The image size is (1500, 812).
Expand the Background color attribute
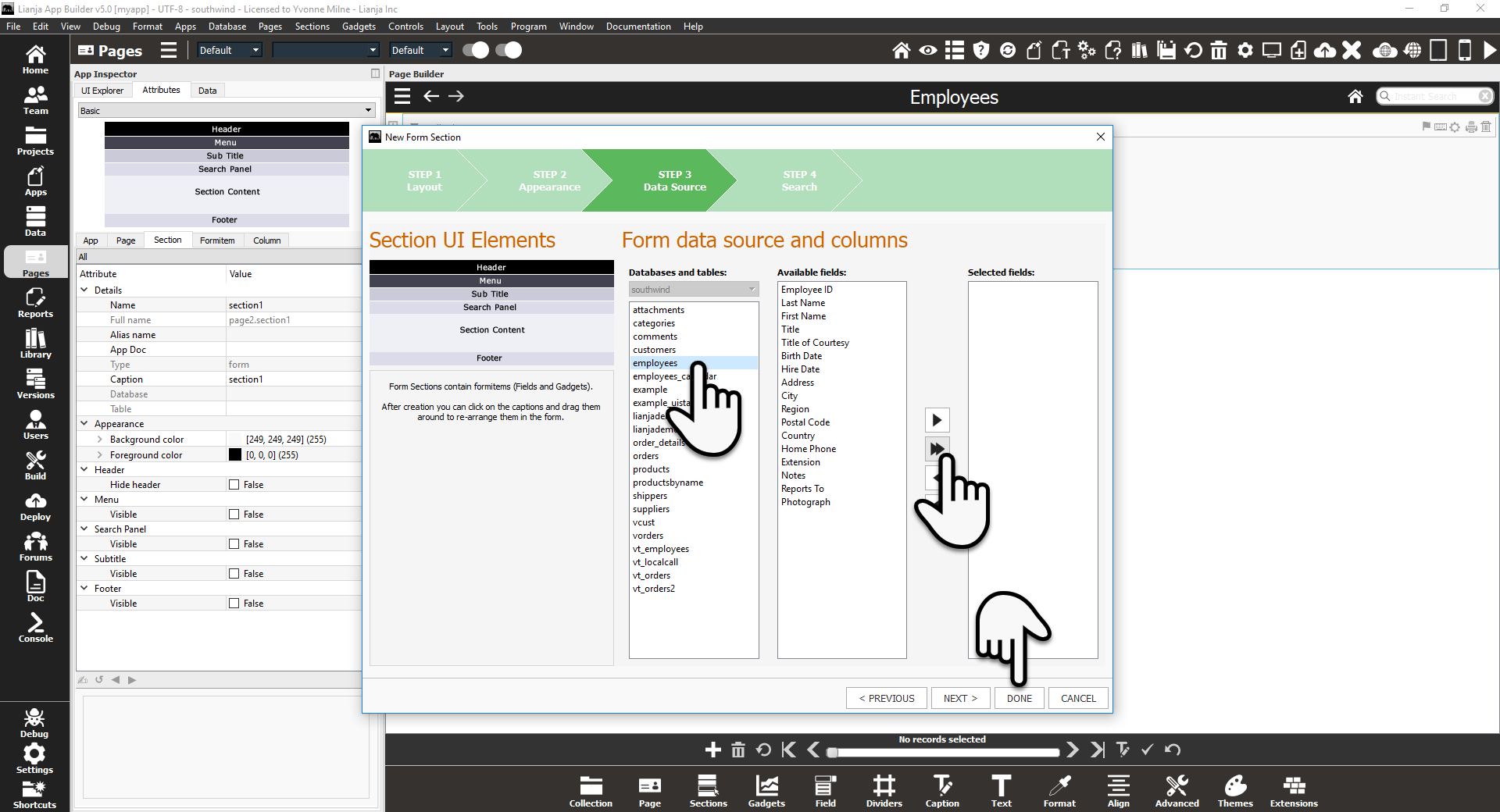(99, 440)
